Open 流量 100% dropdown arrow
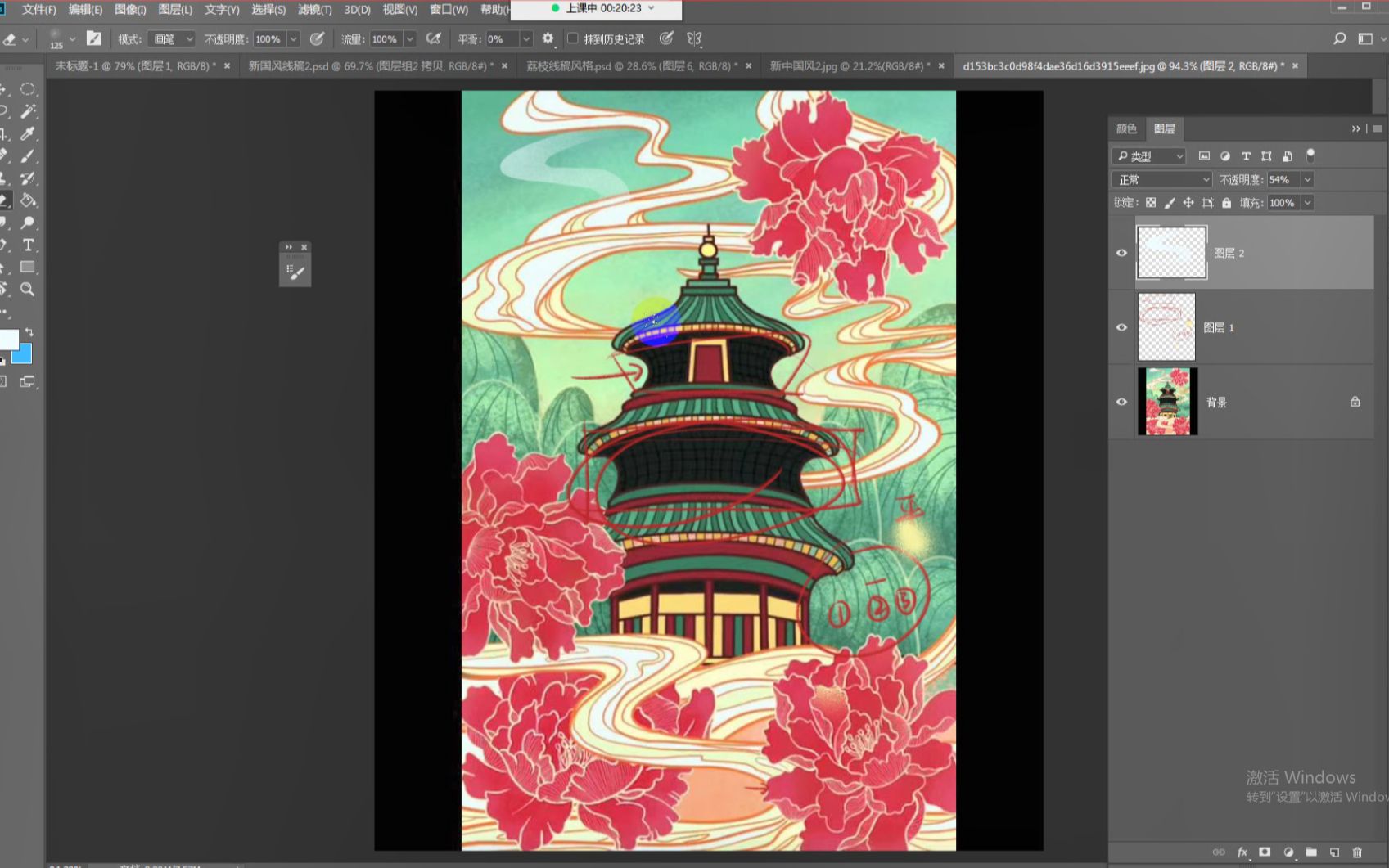Screen dimensions: 1389x868 click(409, 38)
